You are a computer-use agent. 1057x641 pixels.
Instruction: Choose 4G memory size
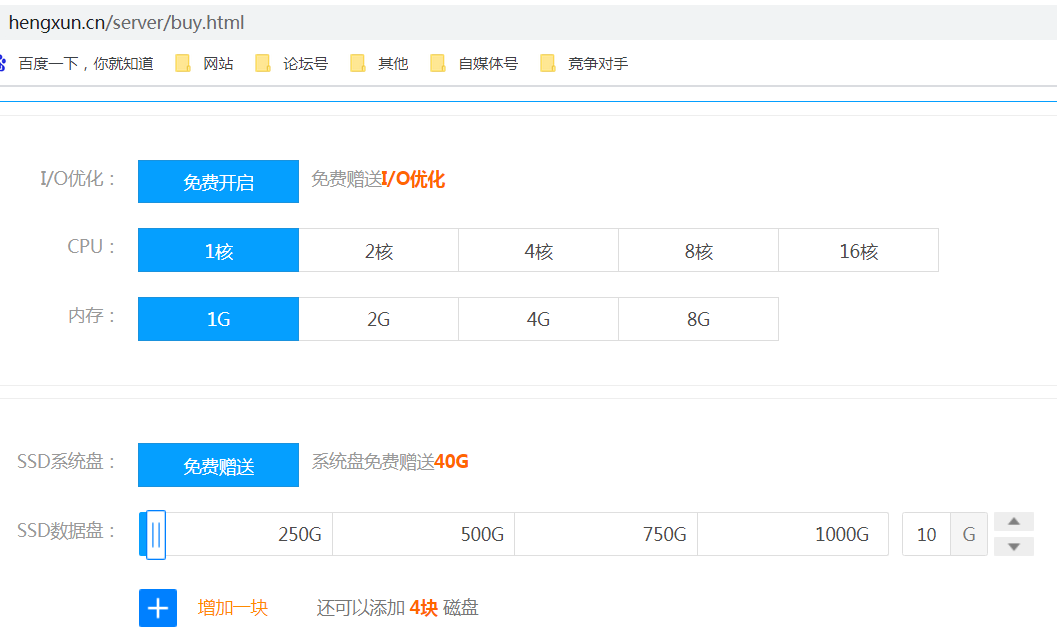pyautogui.click(x=538, y=318)
